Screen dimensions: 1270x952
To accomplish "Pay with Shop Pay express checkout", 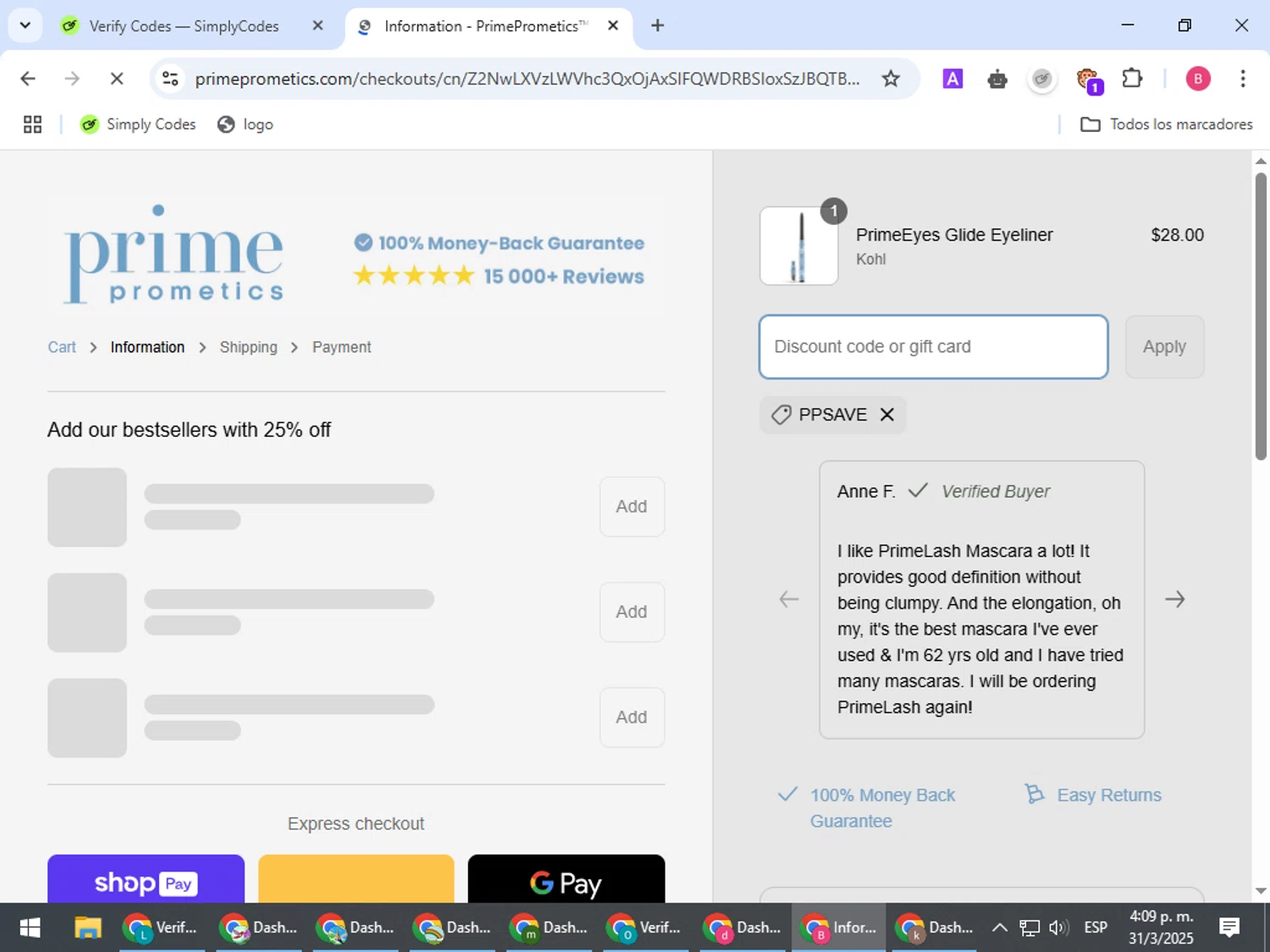I will coord(146,880).
